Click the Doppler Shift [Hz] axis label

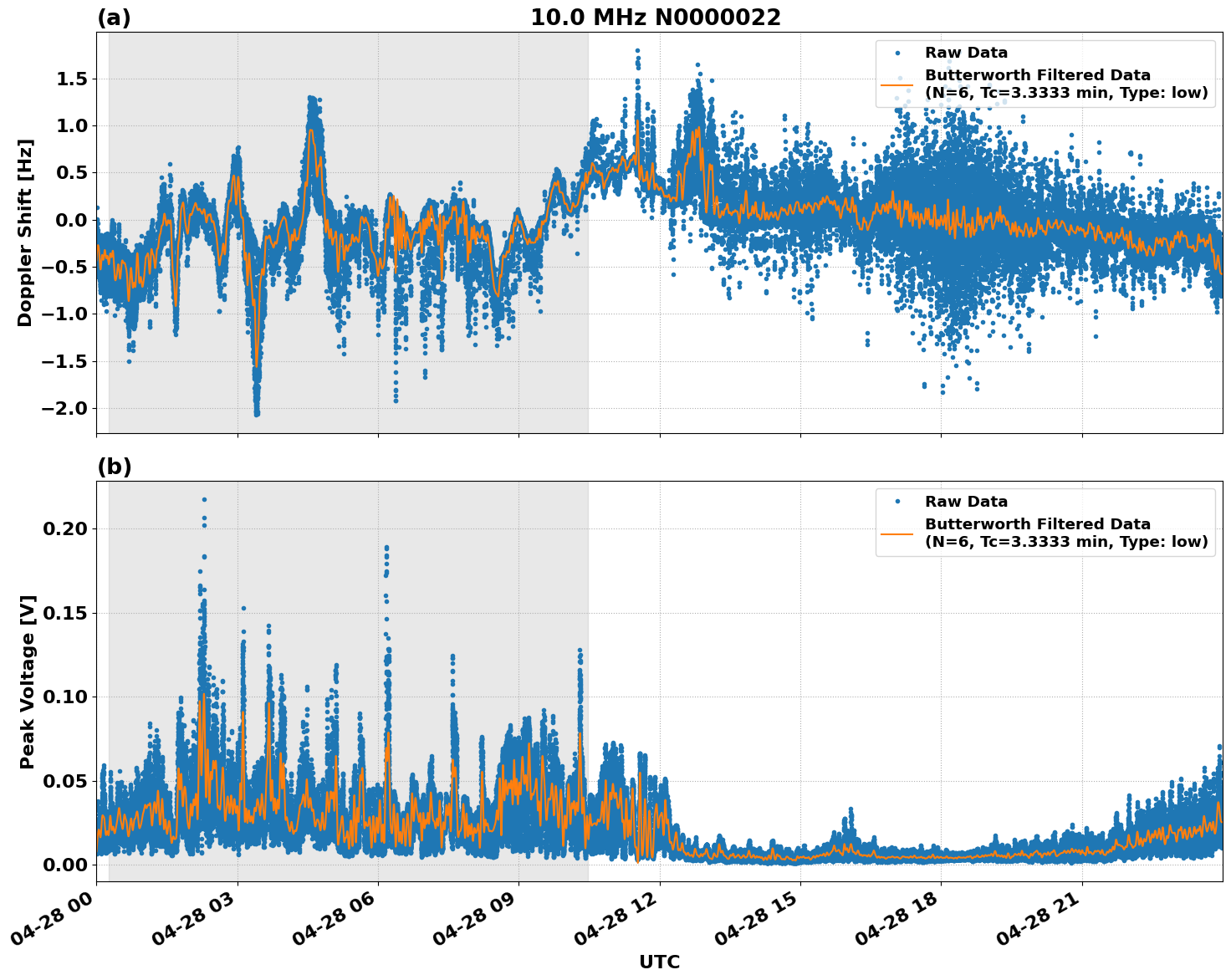28,227
